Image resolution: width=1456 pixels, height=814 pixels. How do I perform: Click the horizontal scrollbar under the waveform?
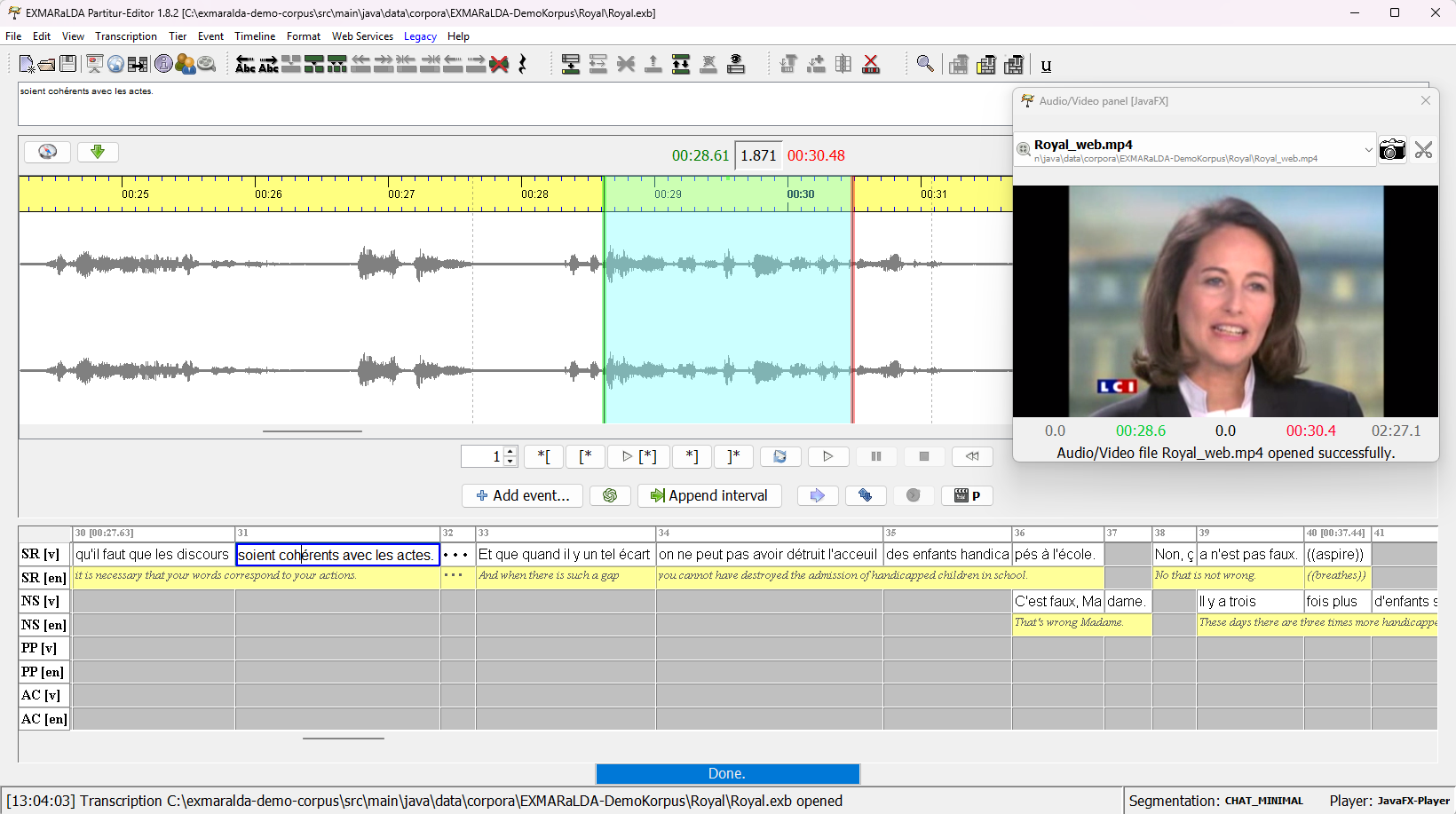[313, 431]
